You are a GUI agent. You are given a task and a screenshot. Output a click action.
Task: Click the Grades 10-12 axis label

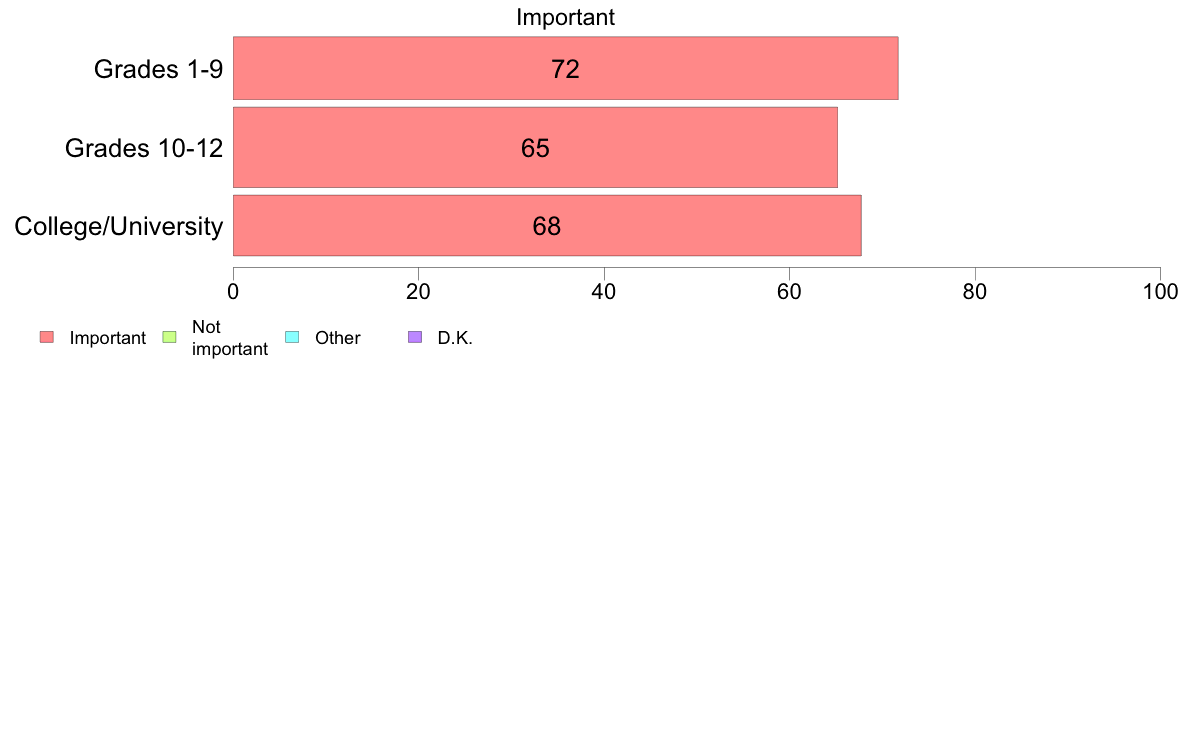(x=144, y=148)
